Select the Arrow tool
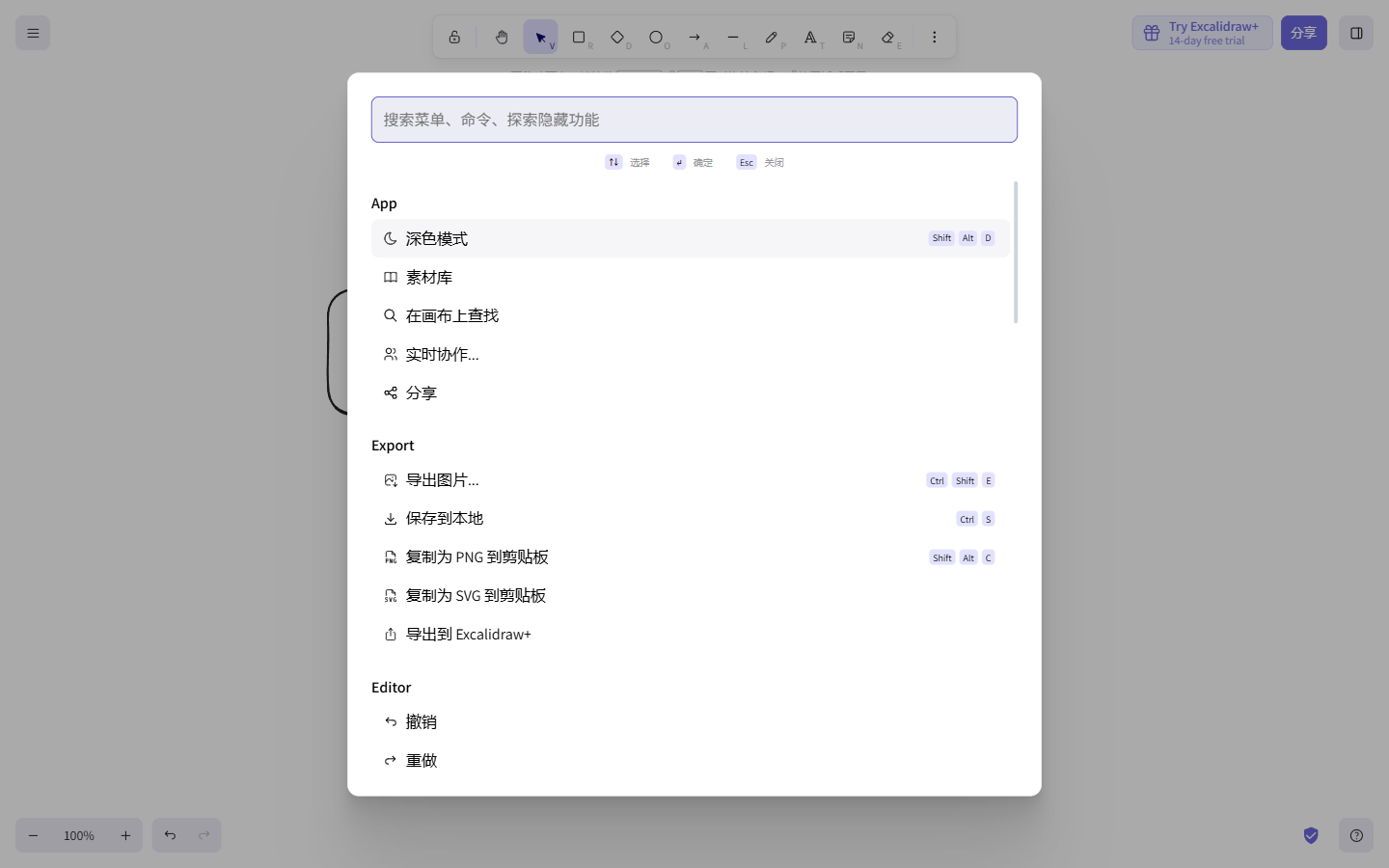 [694, 37]
